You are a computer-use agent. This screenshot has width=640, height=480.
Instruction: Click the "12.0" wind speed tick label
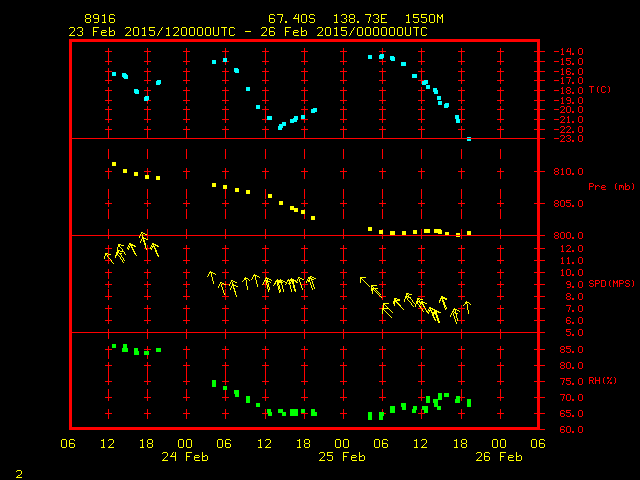coord(572,249)
